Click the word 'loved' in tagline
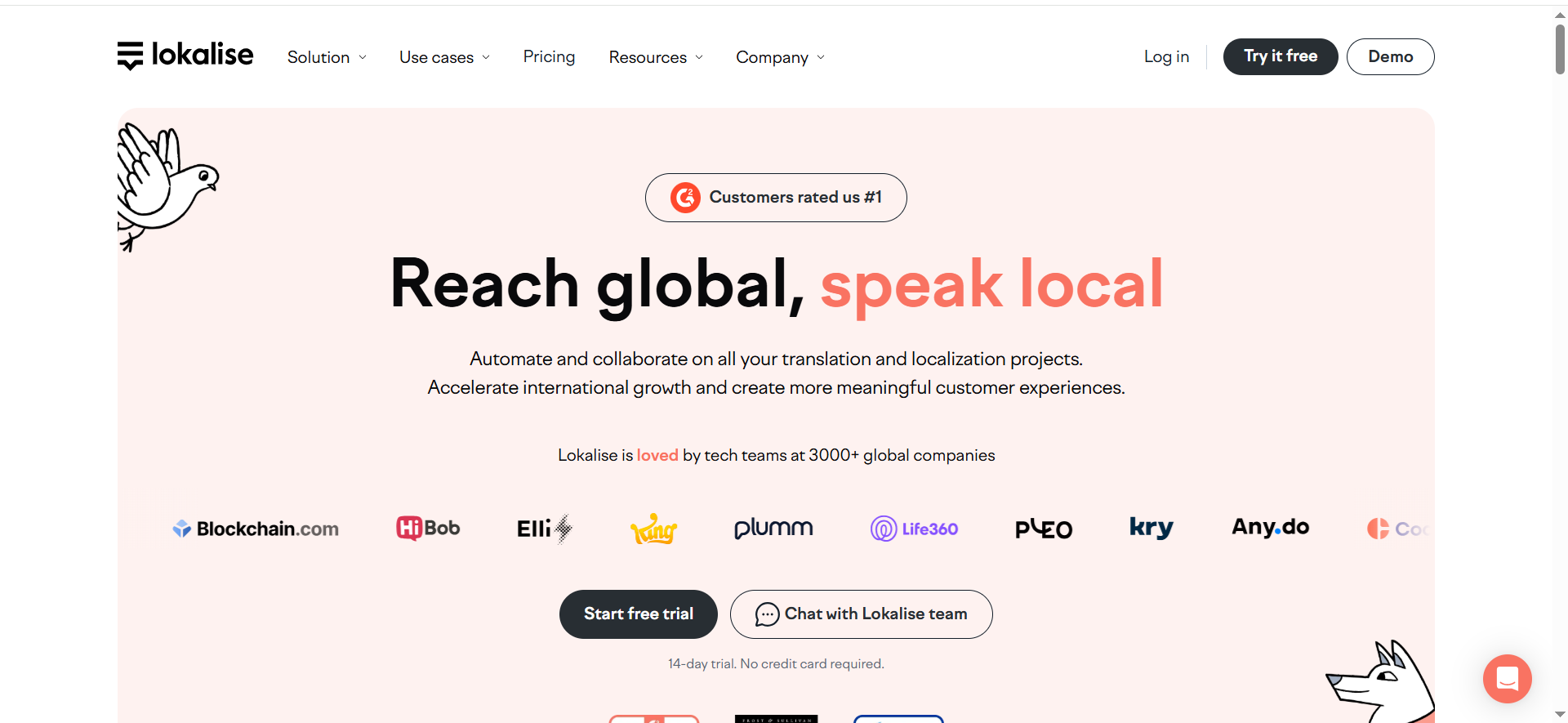 click(657, 455)
